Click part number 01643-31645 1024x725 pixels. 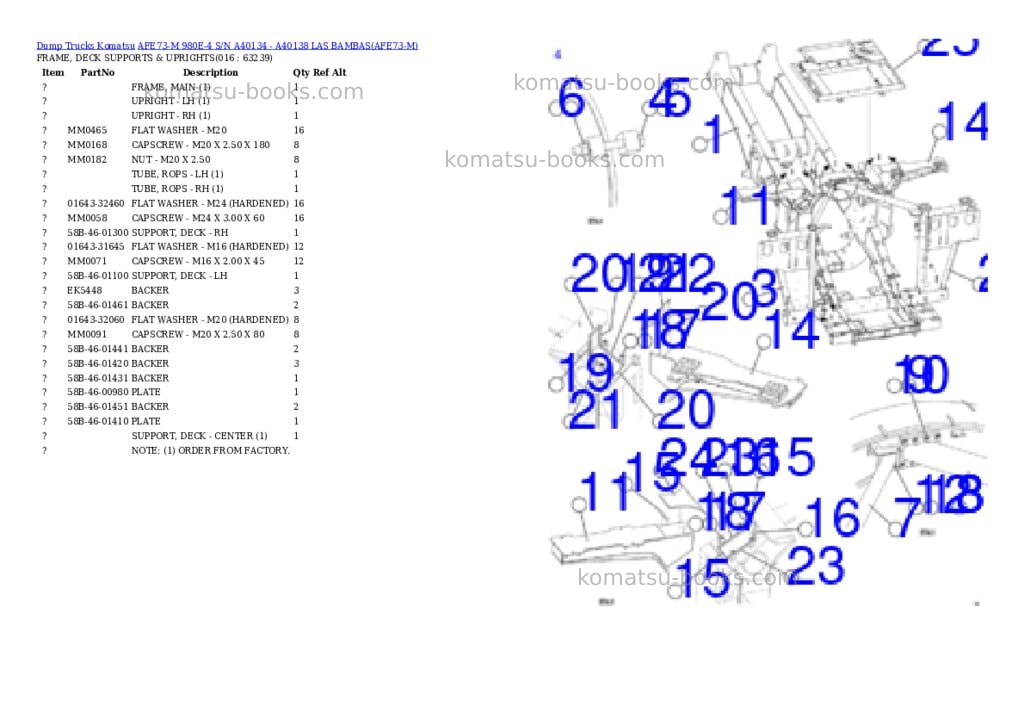pyautogui.click(x=95, y=247)
